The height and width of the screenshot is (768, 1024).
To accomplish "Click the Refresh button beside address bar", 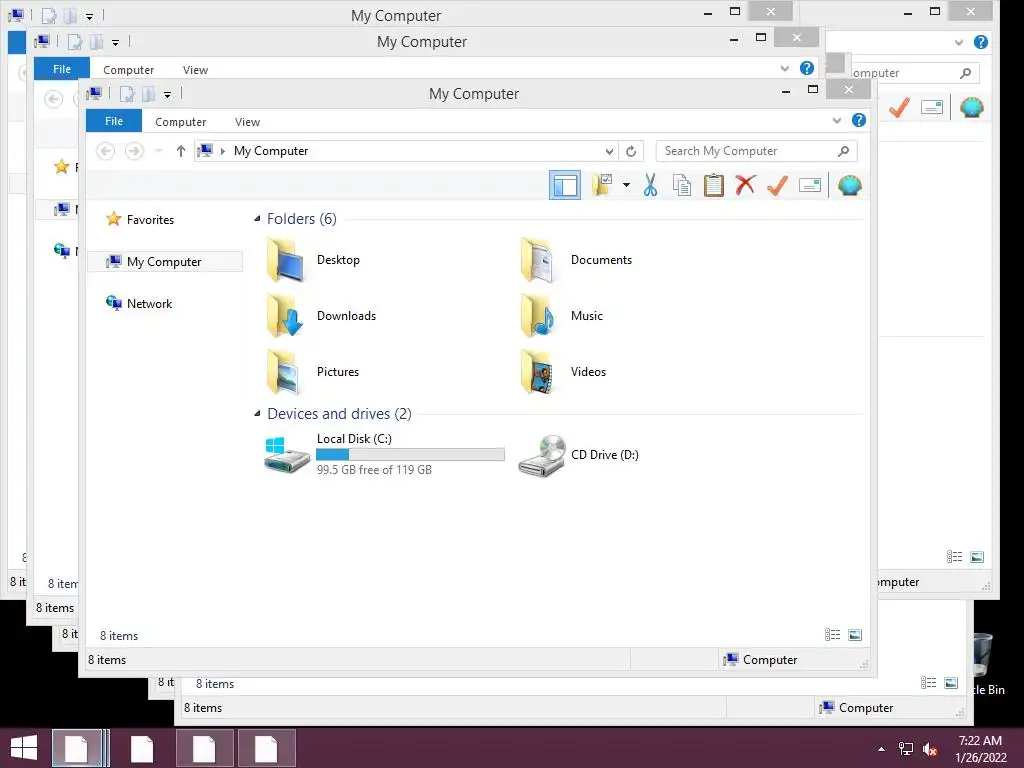I will [631, 152].
